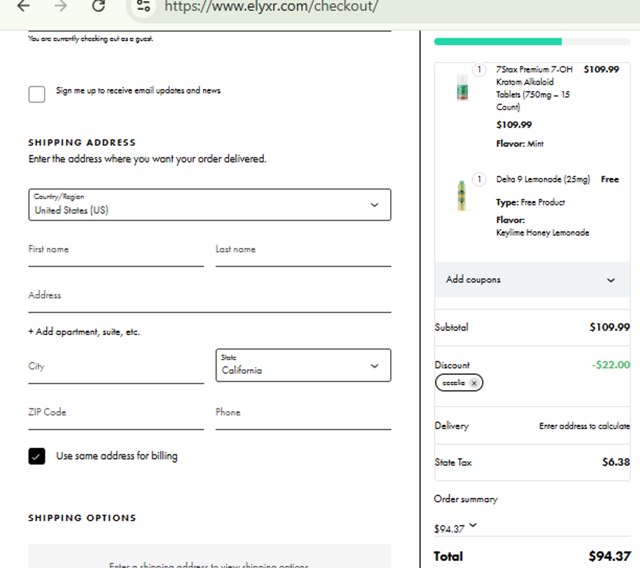
Task: Click Delta 9 Lemonade product thumbnail
Action: pyautogui.click(x=462, y=196)
